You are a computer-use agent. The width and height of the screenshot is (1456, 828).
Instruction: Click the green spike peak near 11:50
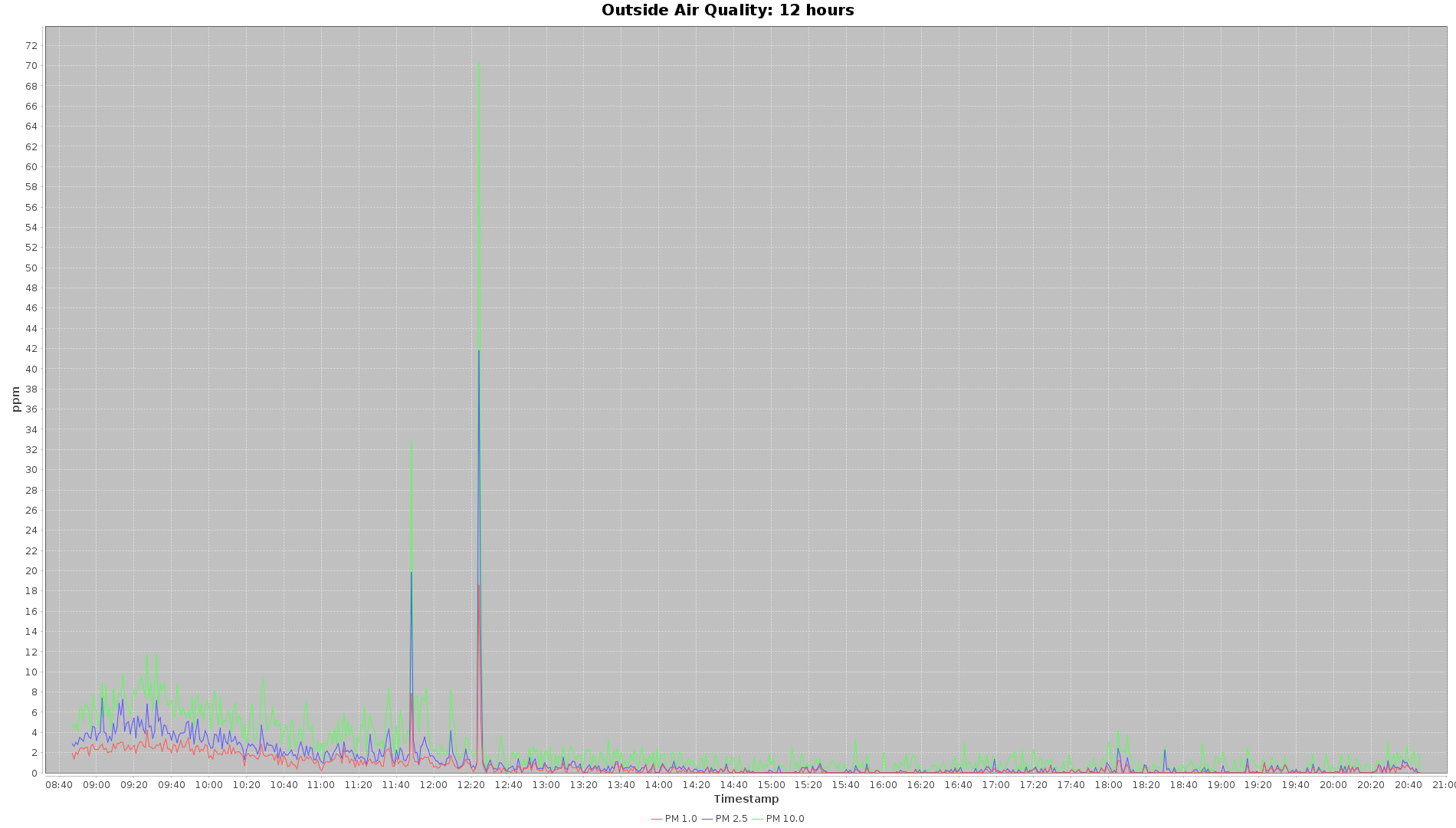[x=412, y=442]
